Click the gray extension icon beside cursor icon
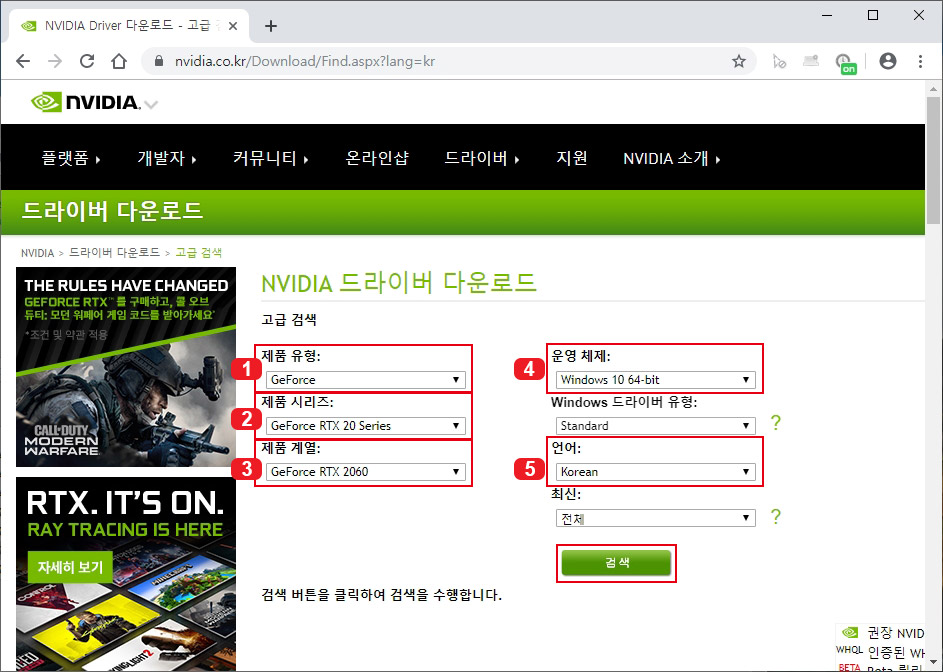The width and height of the screenshot is (943, 672). click(811, 60)
